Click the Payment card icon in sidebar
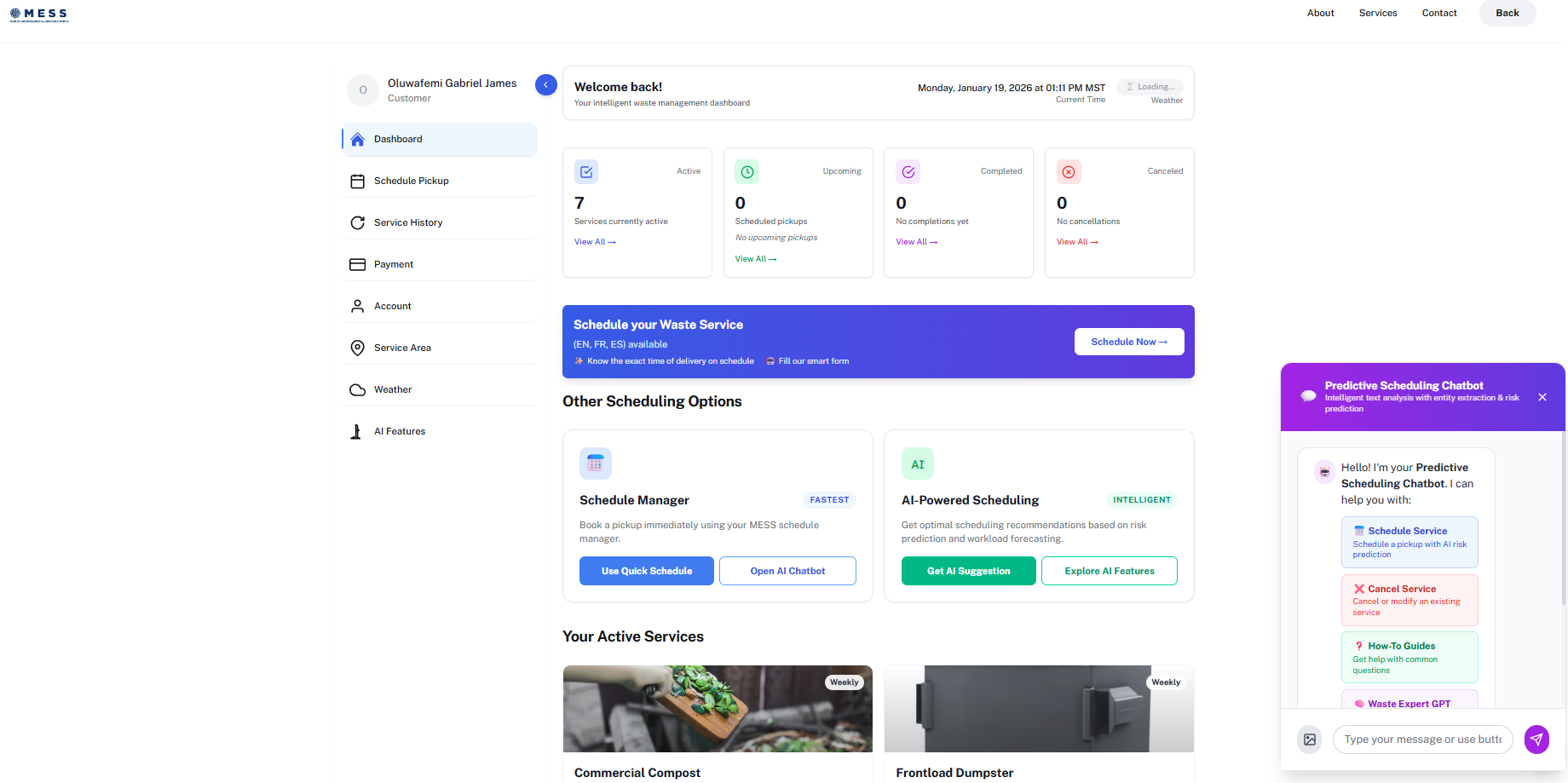This screenshot has height=783, width=1568. click(358, 264)
